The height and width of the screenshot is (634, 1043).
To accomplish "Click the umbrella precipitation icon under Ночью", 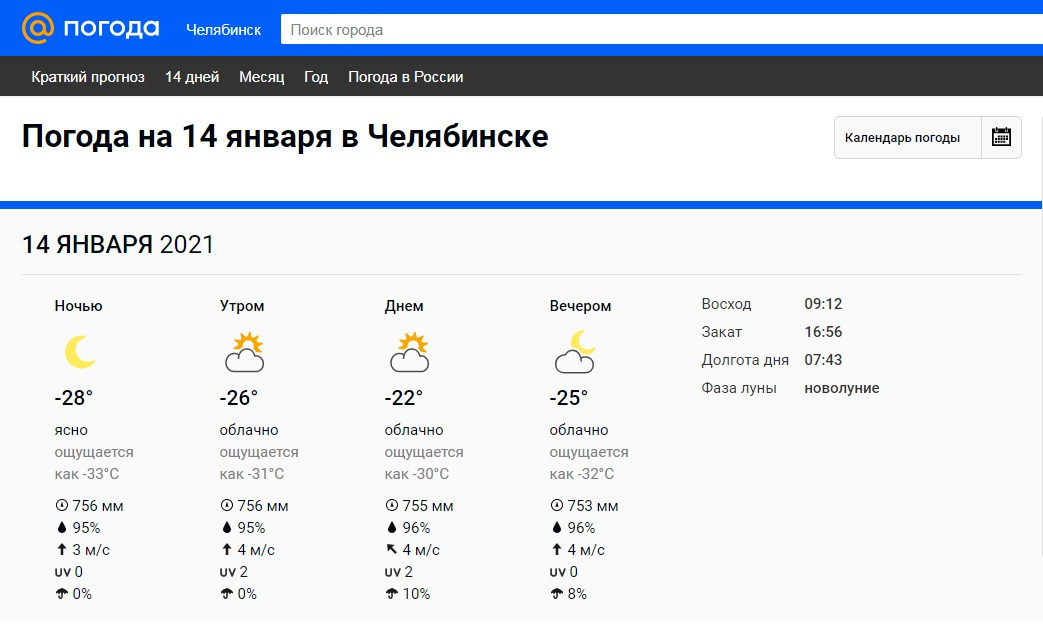I will click(x=62, y=593).
